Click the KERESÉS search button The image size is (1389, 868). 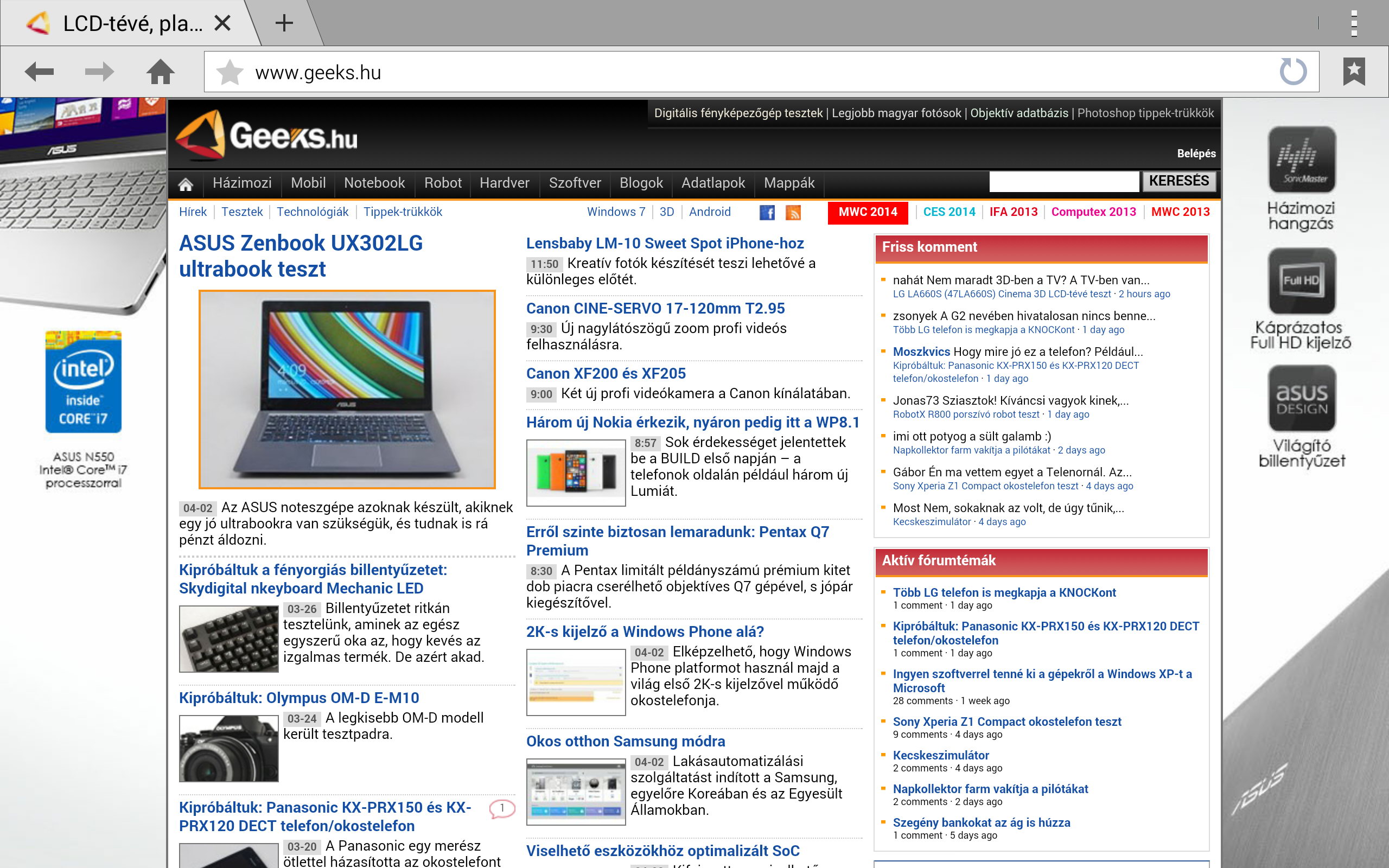coord(1179,181)
